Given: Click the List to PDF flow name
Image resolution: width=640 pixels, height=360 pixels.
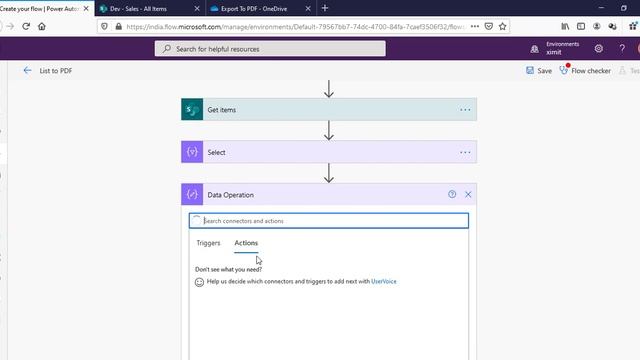Looking at the screenshot, I should pyautogui.click(x=56, y=71).
